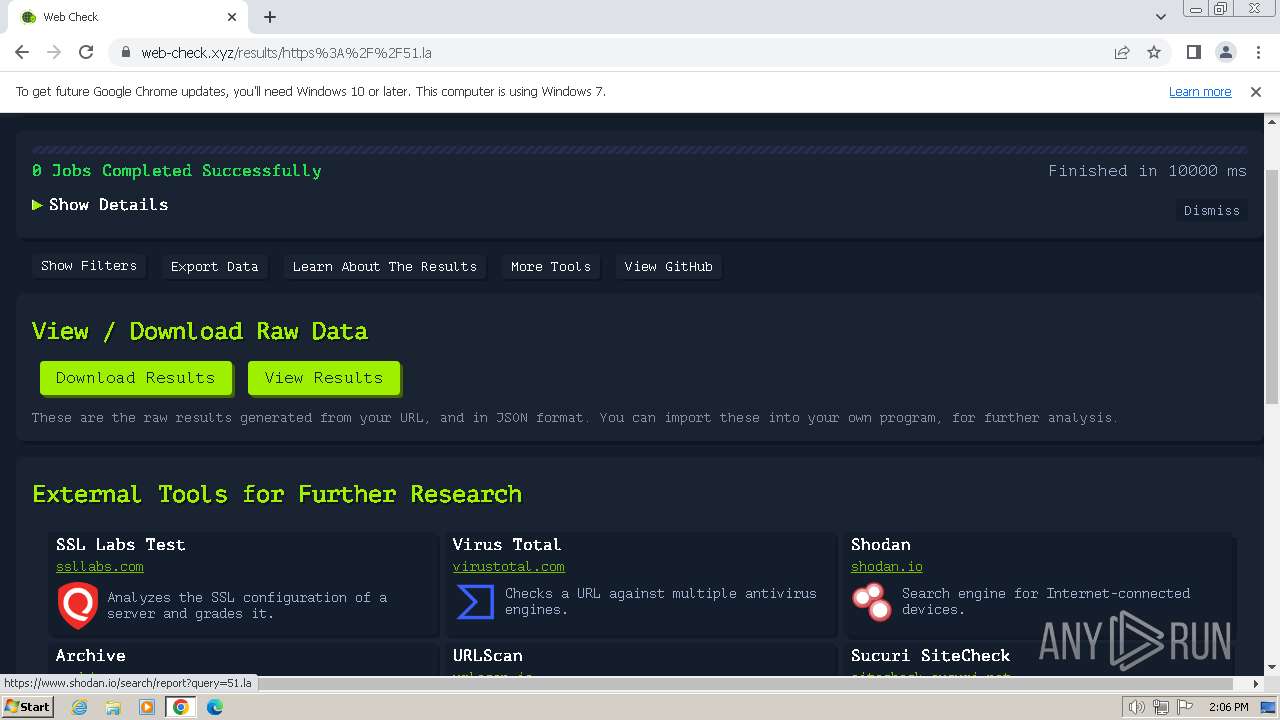Click the SSL Labs shield logo icon

click(x=77, y=606)
